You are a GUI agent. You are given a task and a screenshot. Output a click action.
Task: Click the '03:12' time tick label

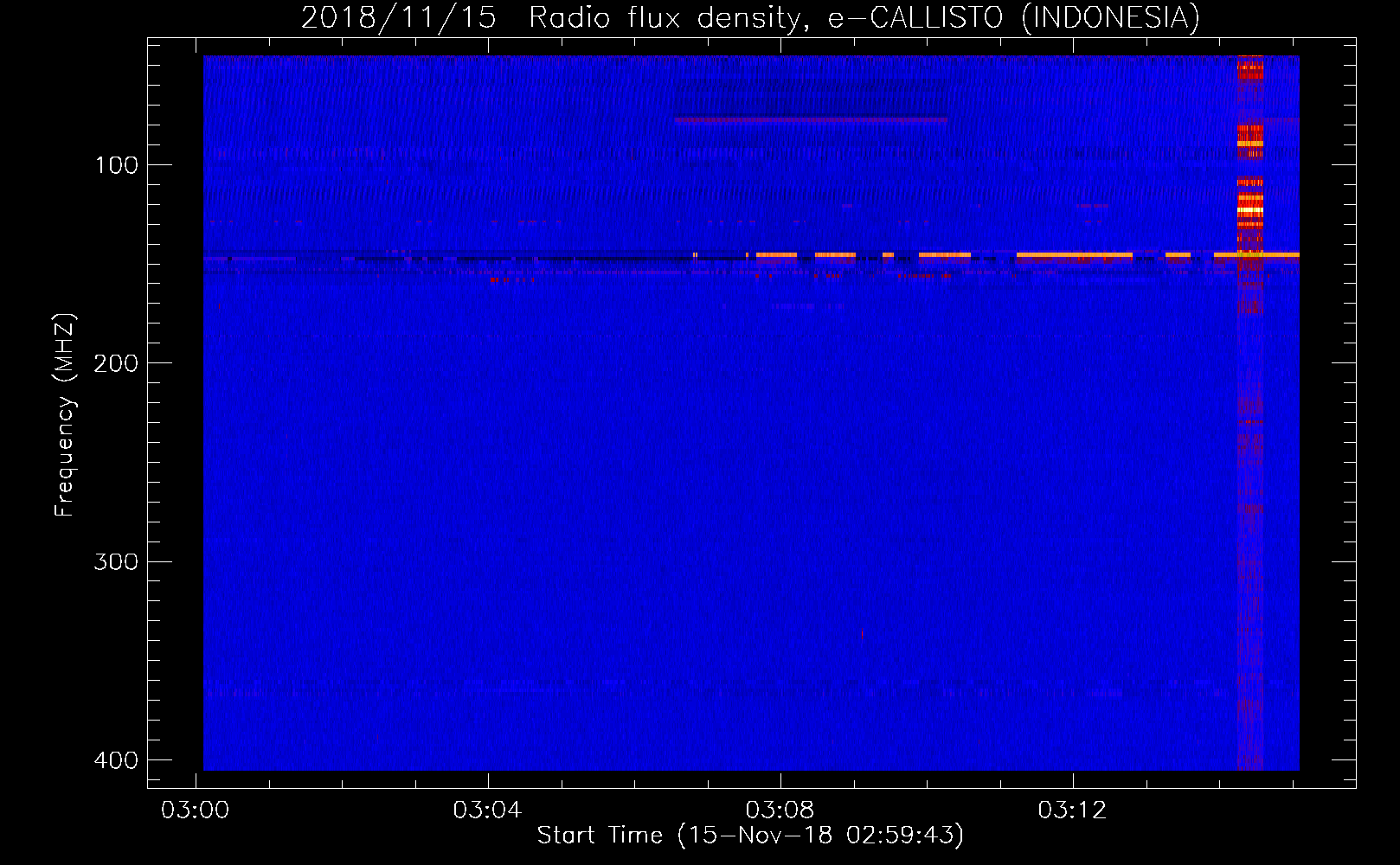pyautogui.click(x=1073, y=811)
